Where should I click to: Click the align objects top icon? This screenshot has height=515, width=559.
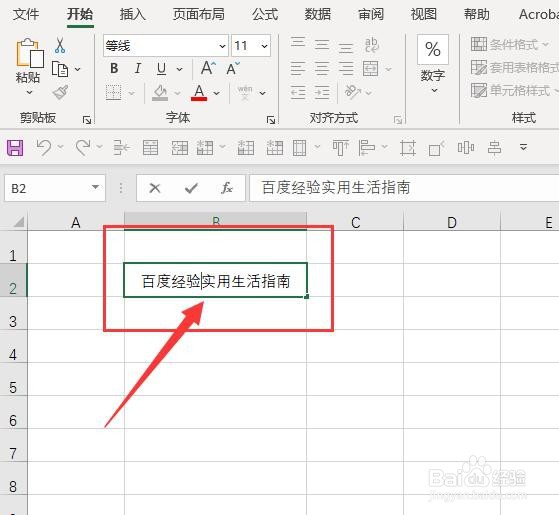pos(340,148)
